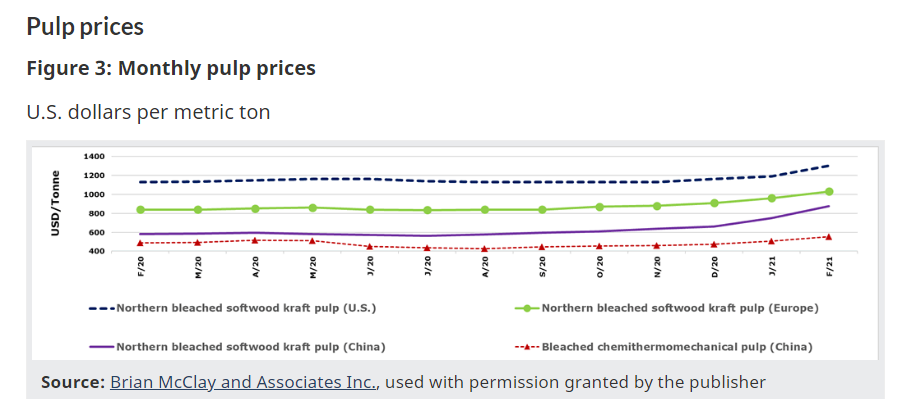Click the USD/Tonne axis label
This screenshot has height=399, width=897.
[55, 203]
